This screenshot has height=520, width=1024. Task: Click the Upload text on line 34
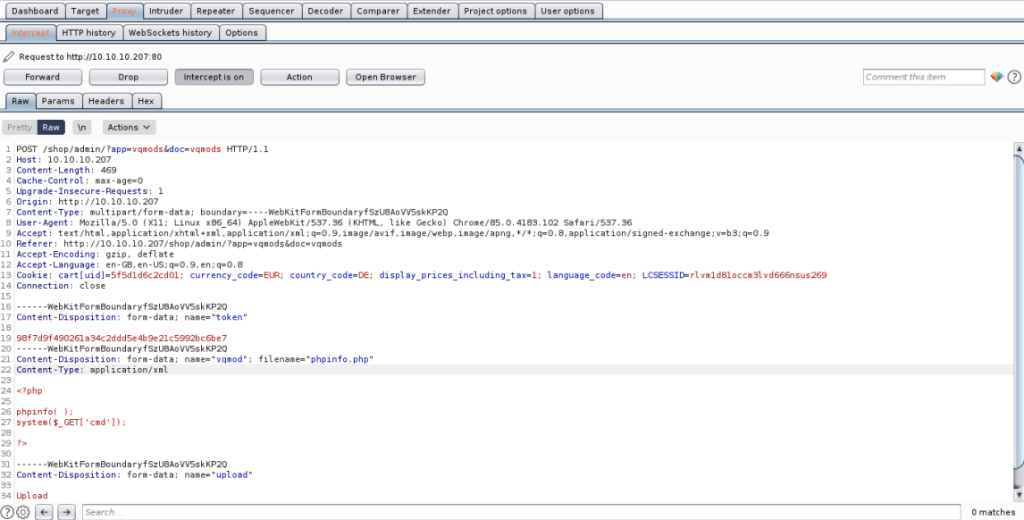click(x=32, y=496)
